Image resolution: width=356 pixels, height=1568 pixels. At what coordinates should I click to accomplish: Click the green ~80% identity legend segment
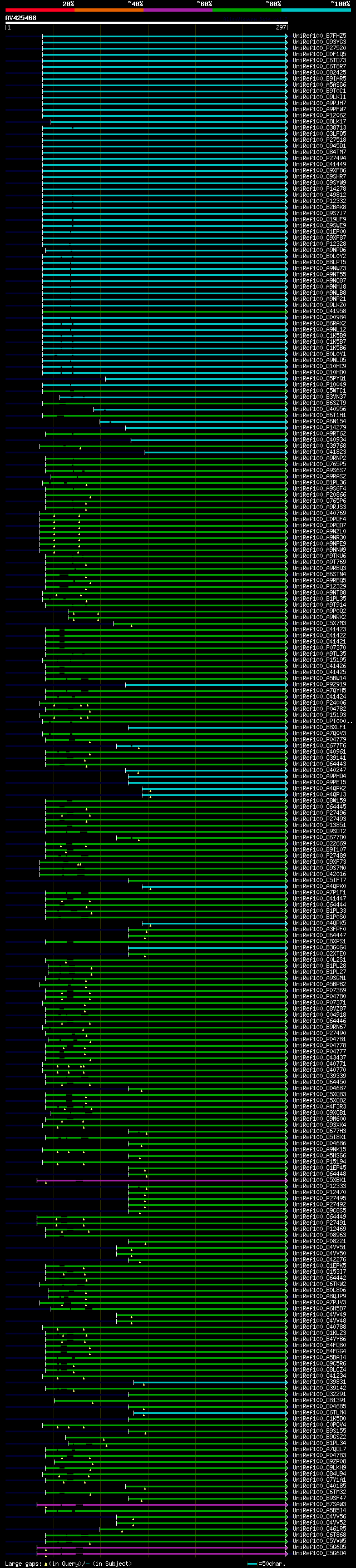(247, 11)
